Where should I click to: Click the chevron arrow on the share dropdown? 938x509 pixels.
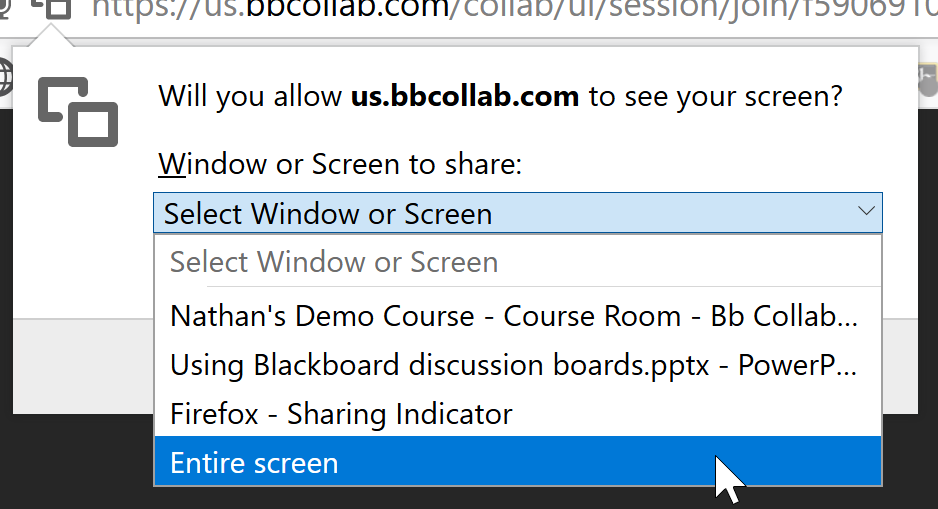(x=866, y=212)
